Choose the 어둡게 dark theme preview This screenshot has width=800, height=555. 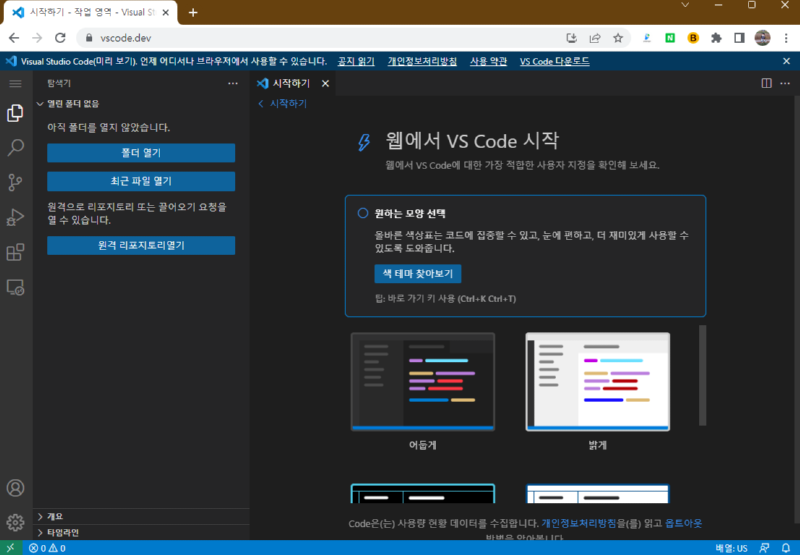[422, 382]
